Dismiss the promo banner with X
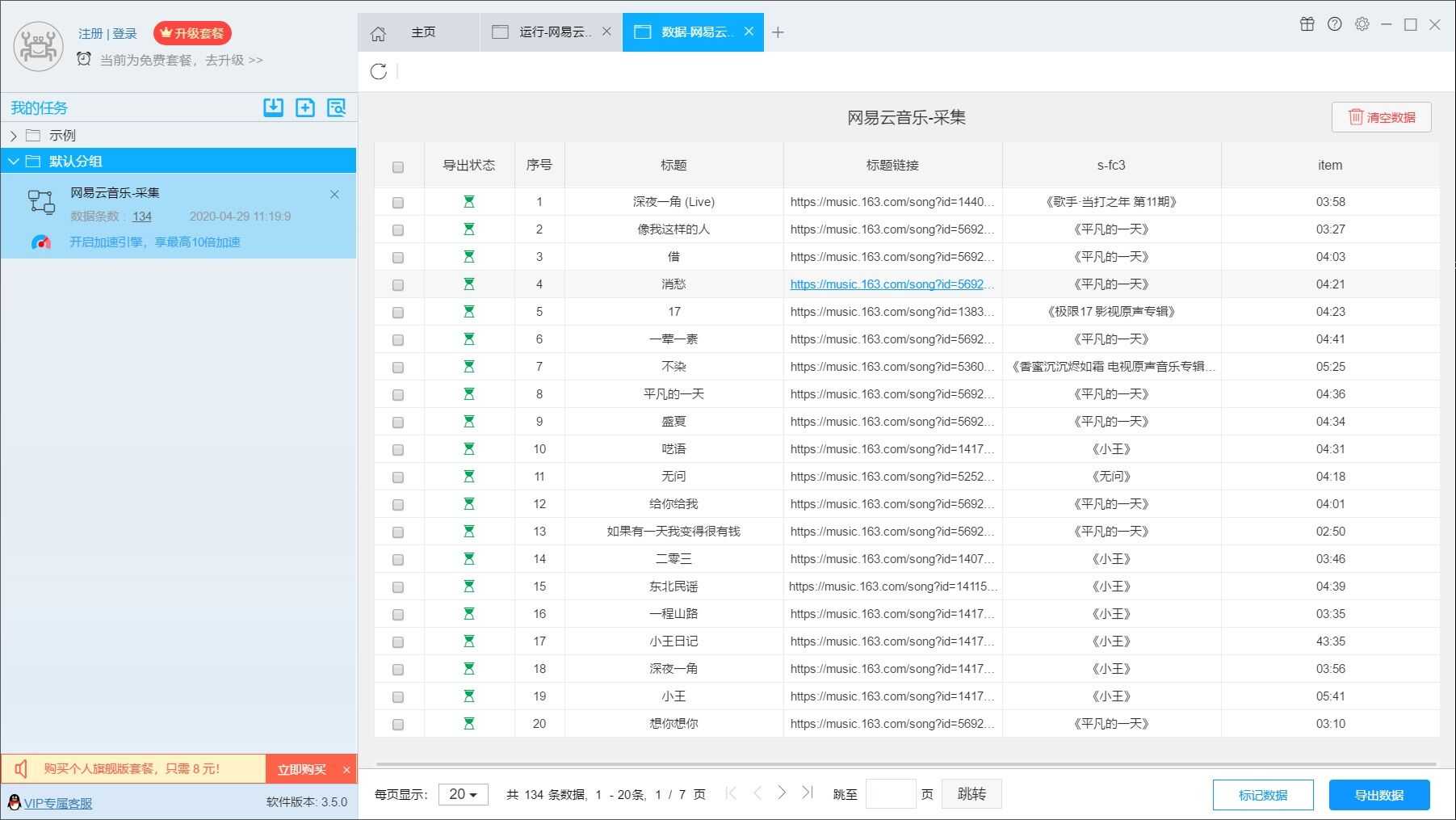The width and height of the screenshot is (1456, 820). (x=346, y=770)
